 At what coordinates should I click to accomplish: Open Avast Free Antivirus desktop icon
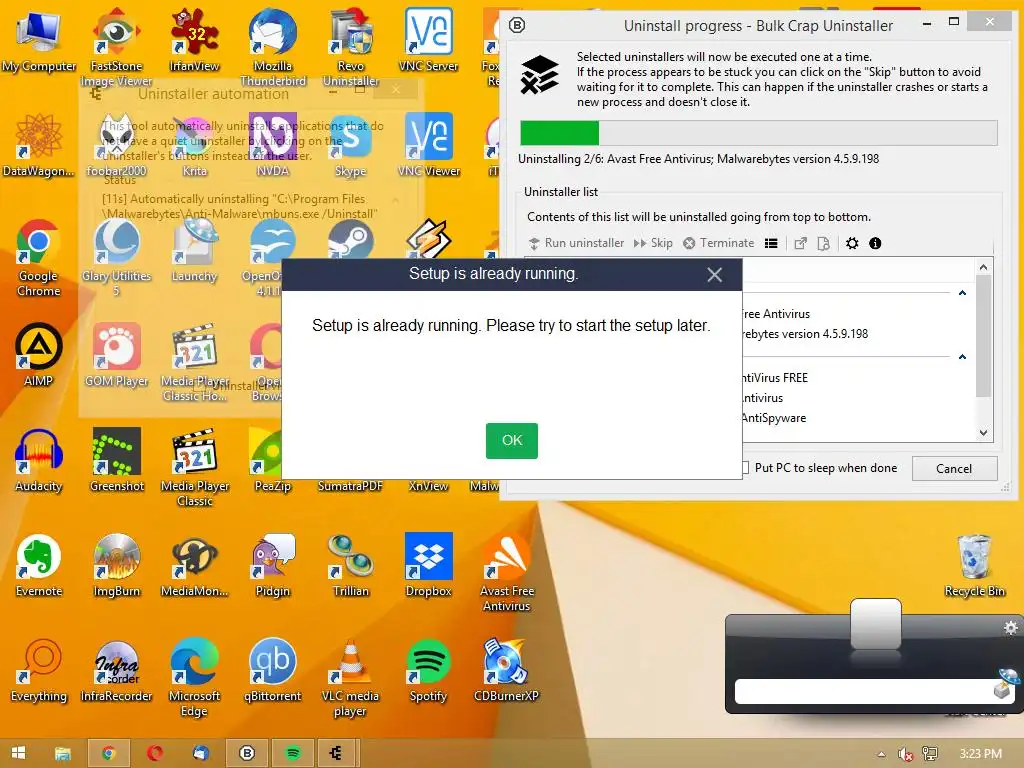[507, 573]
